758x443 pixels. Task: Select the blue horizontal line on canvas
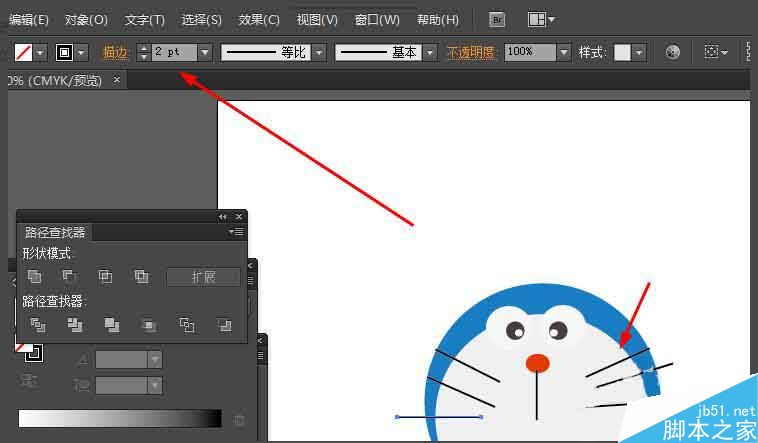[x=439, y=416]
